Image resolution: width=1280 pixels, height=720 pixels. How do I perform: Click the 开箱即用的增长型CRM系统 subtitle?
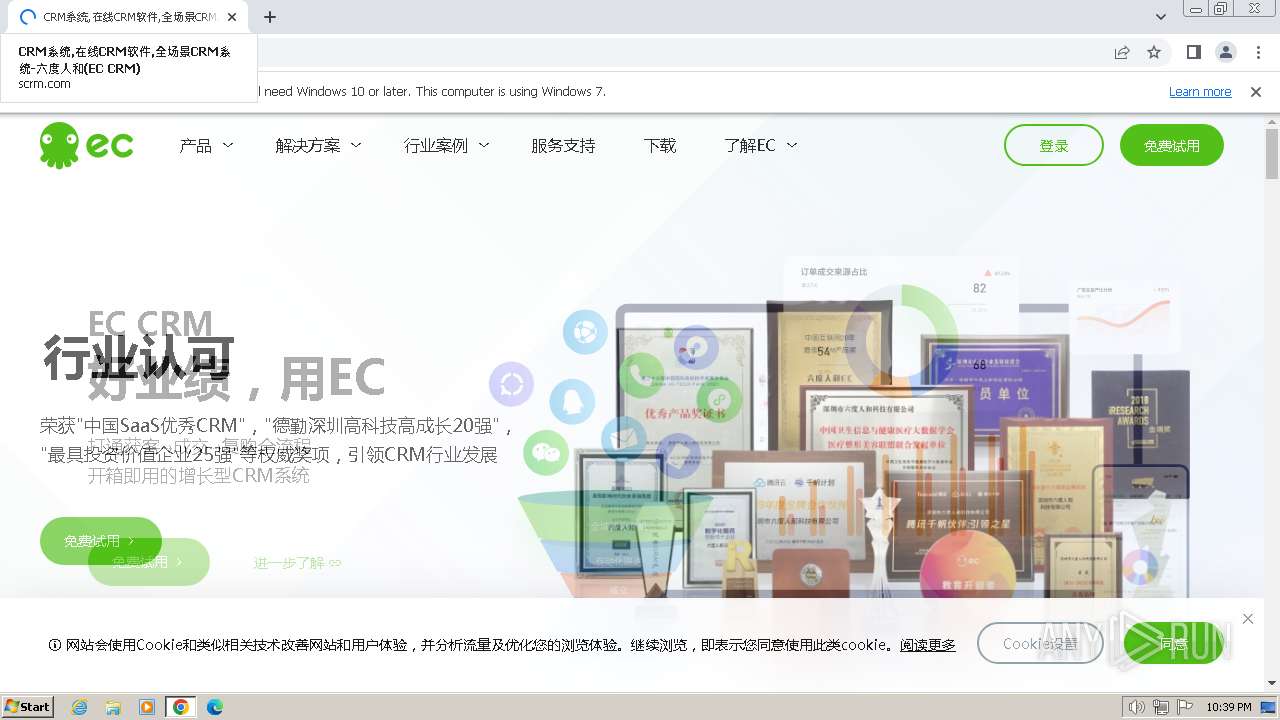click(x=198, y=475)
